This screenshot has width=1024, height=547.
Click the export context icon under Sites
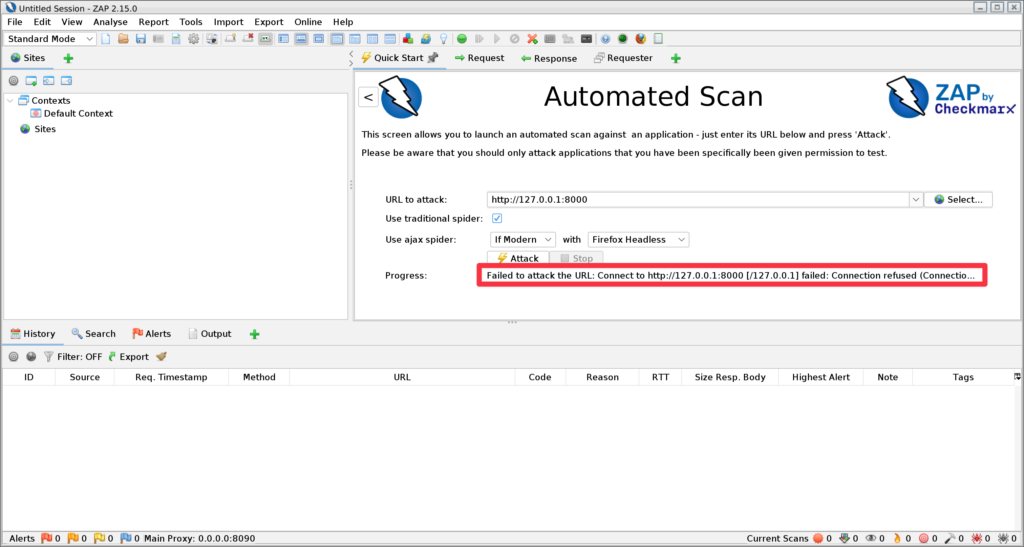tap(66, 81)
